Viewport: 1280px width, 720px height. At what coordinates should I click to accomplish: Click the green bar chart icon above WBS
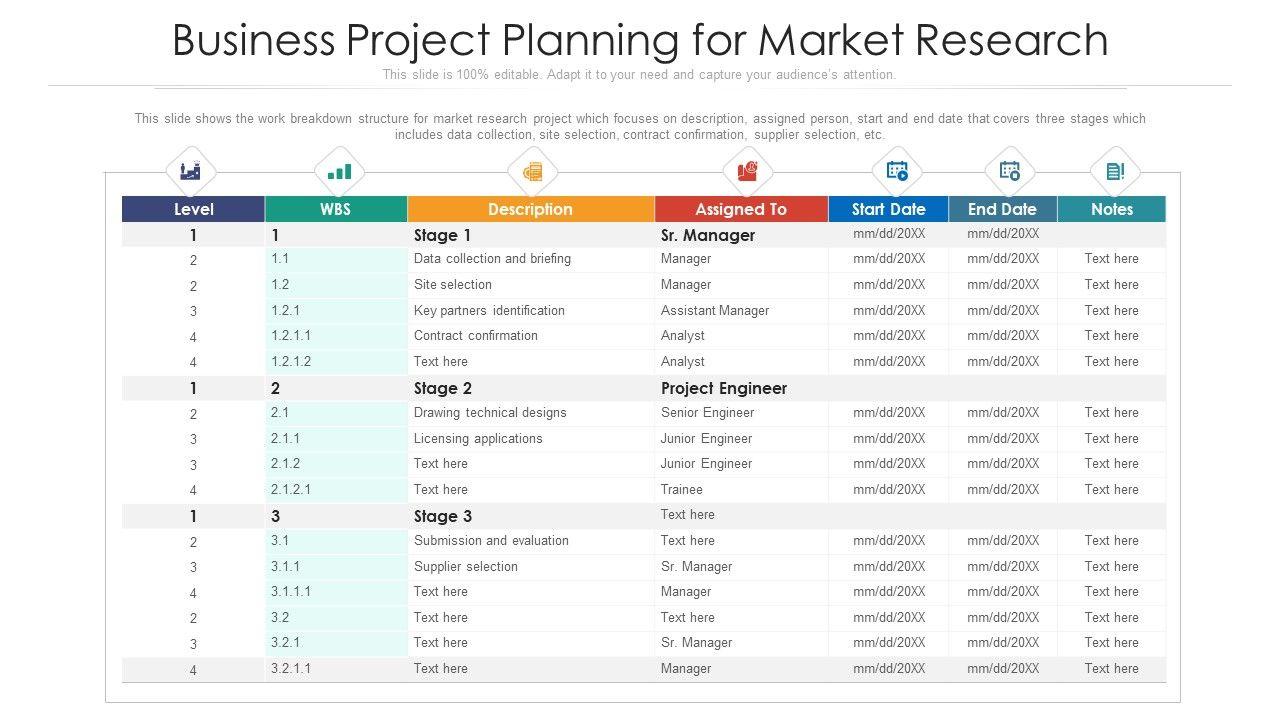(x=340, y=172)
